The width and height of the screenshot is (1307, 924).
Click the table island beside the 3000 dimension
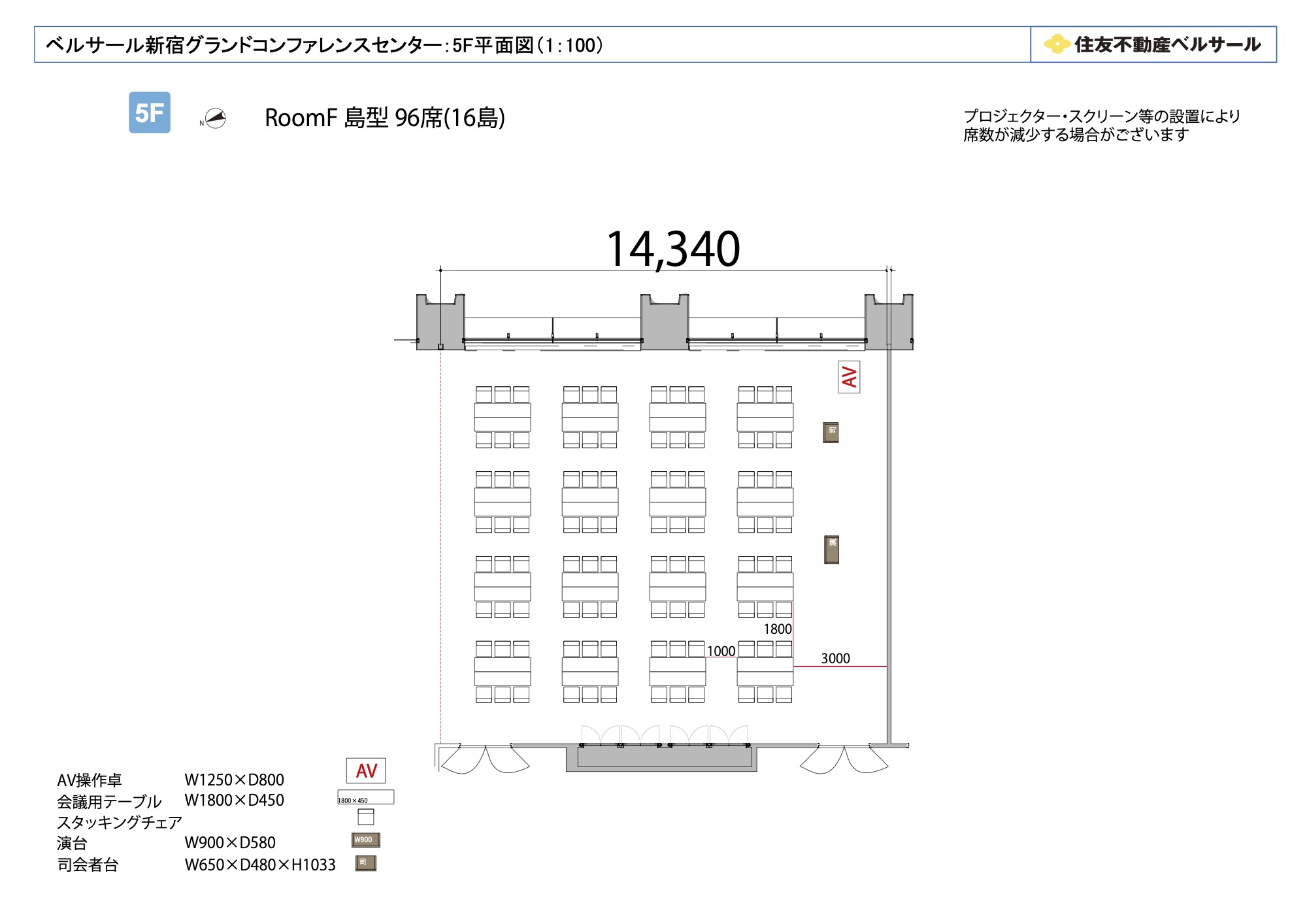(765, 672)
